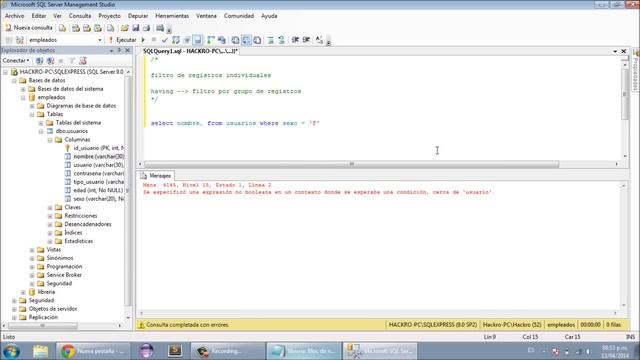Open Google Chrome from the taskbar
Image resolution: width=640 pixels, height=360 pixels.
coord(93,351)
